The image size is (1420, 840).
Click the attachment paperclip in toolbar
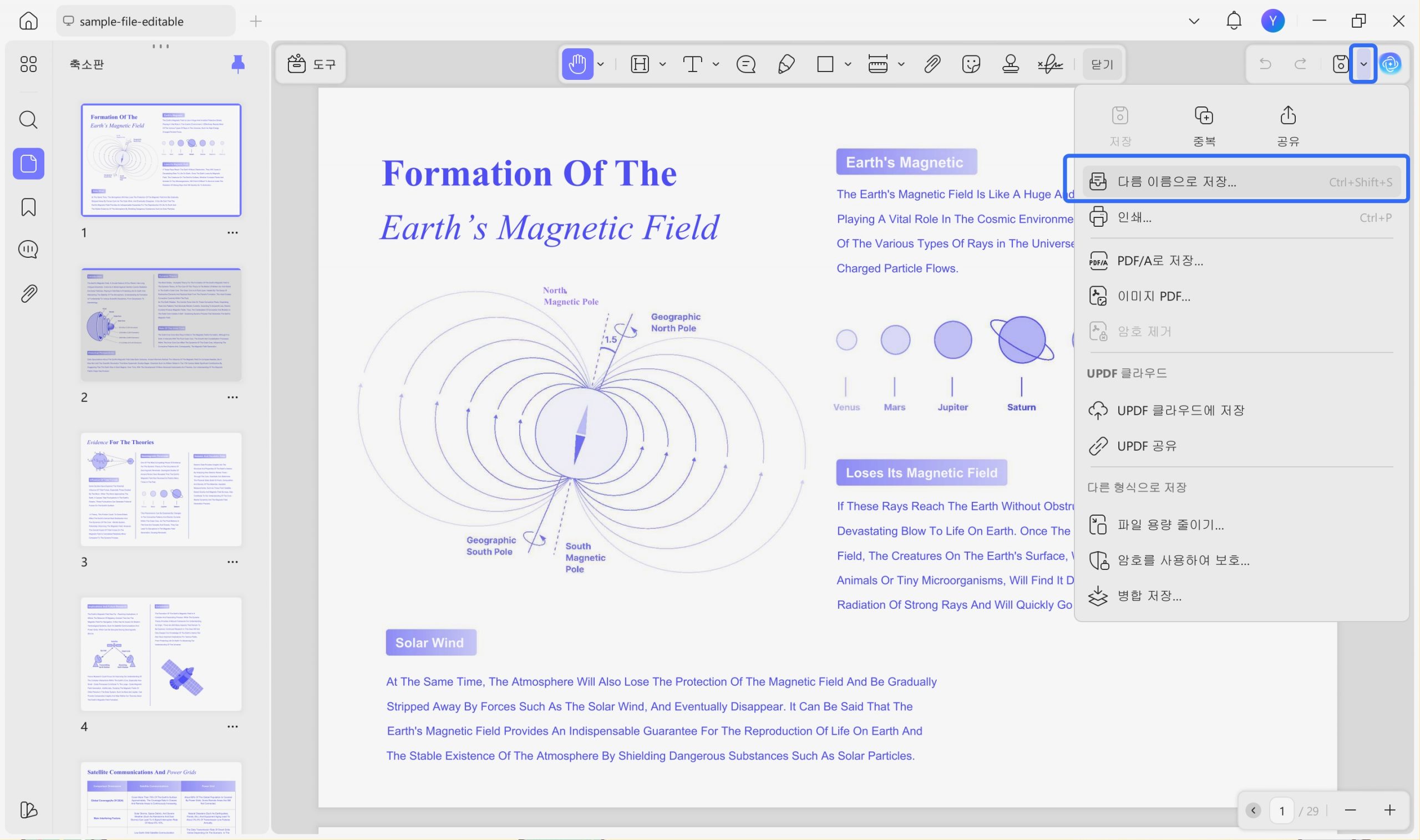coord(932,64)
